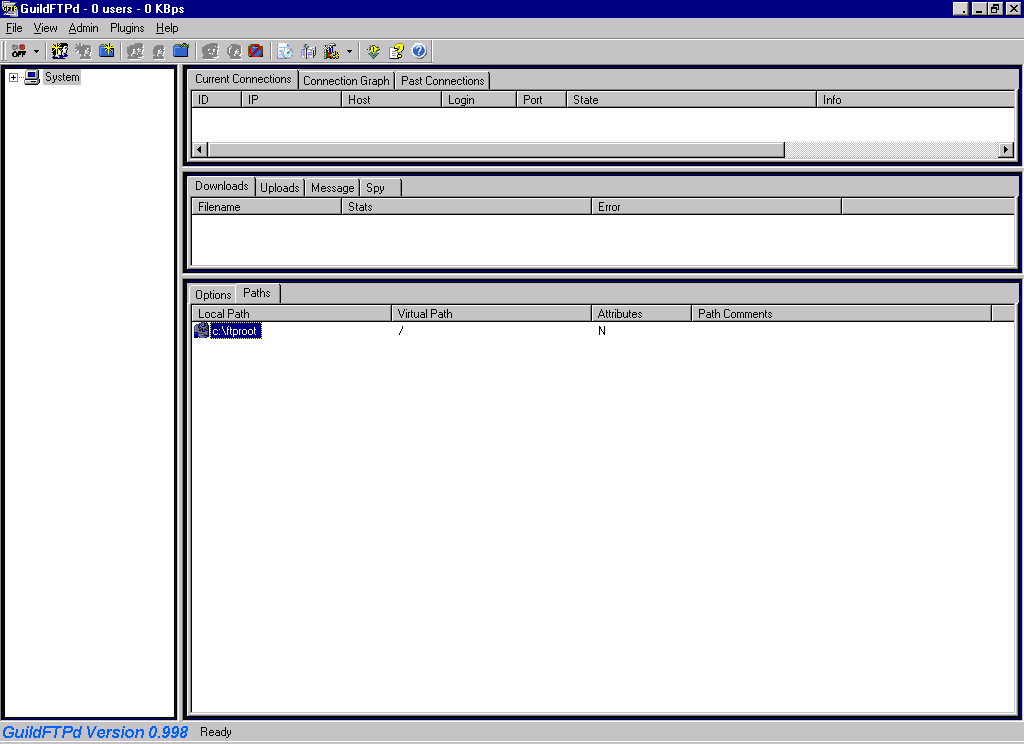This screenshot has height=744, width=1024.
Task: Switch to the Uploads tab
Action: (280, 187)
